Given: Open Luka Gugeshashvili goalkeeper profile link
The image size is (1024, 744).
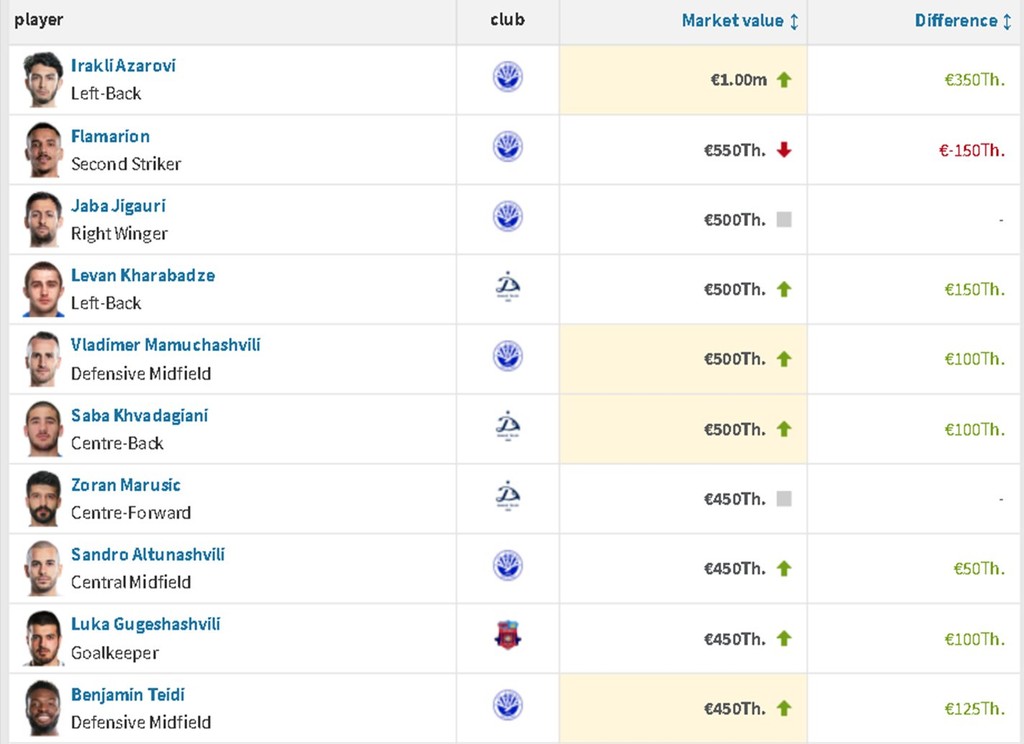Looking at the screenshot, I should (x=145, y=624).
